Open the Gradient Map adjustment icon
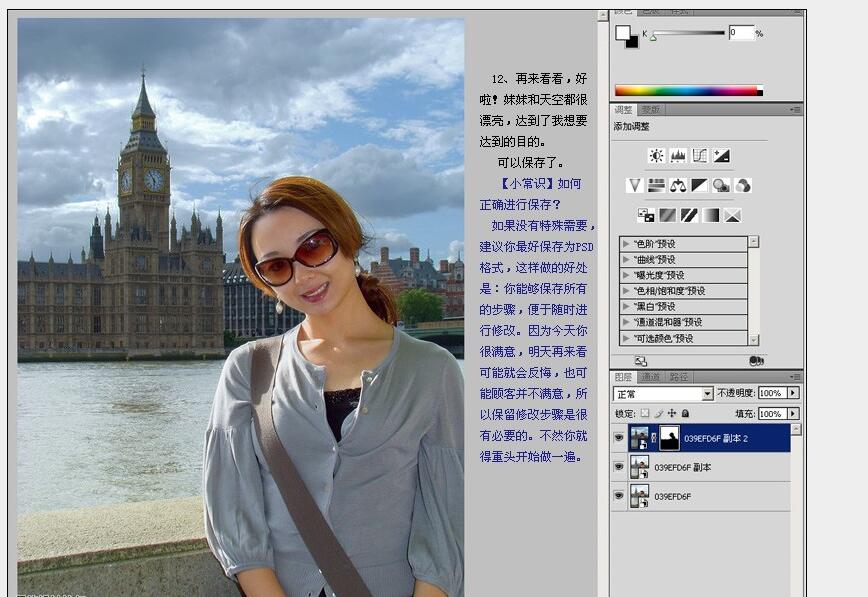868x597 pixels. (711, 214)
